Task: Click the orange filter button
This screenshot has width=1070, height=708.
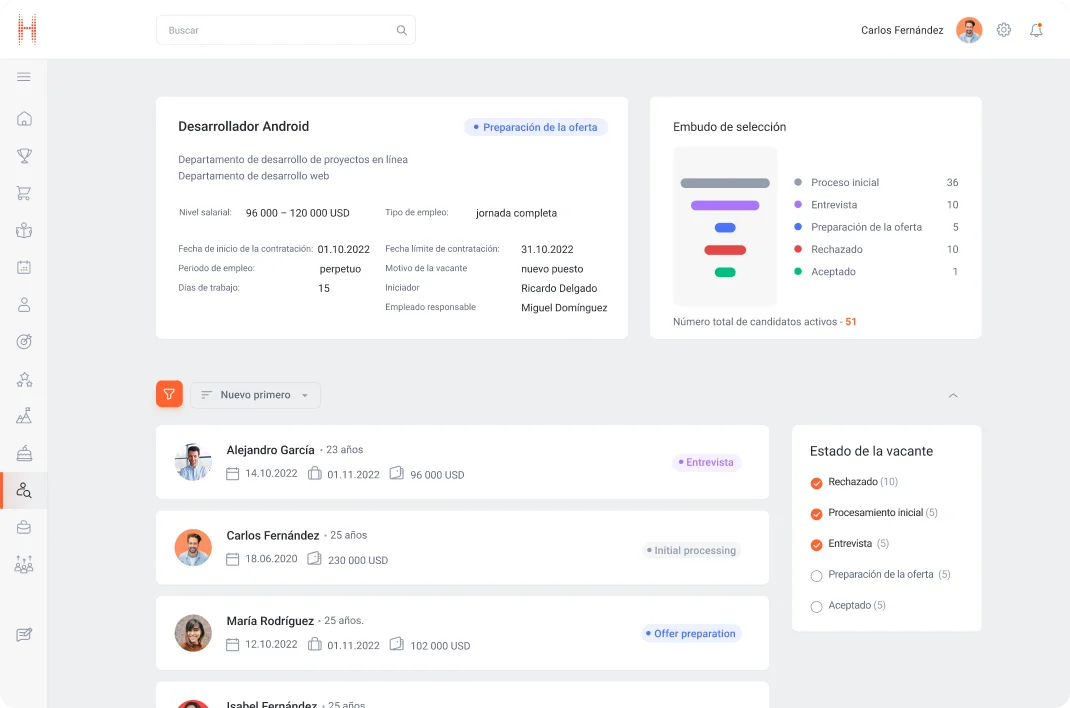Action: [x=169, y=394]
